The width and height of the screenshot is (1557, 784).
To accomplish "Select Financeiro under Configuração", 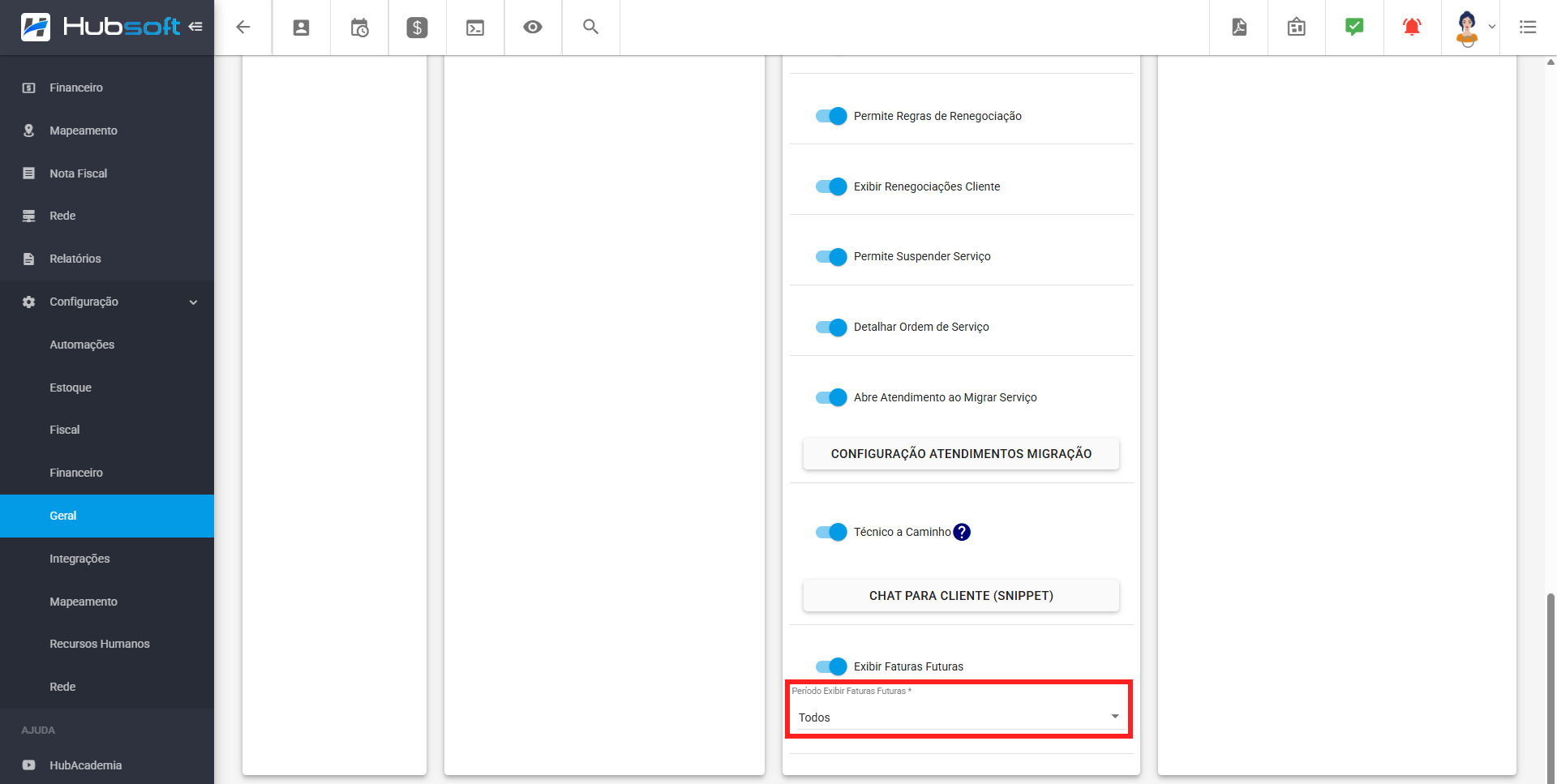I will (x=107, y=473).
